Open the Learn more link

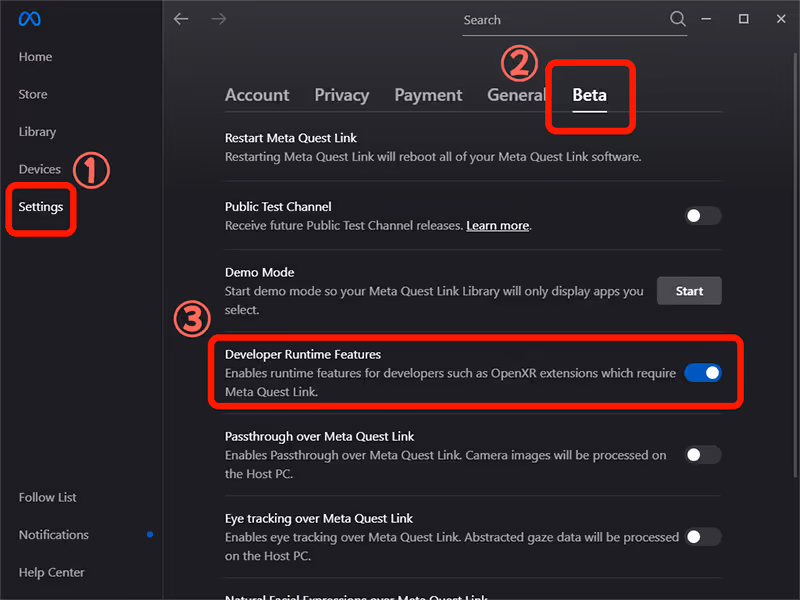point(497,226)
